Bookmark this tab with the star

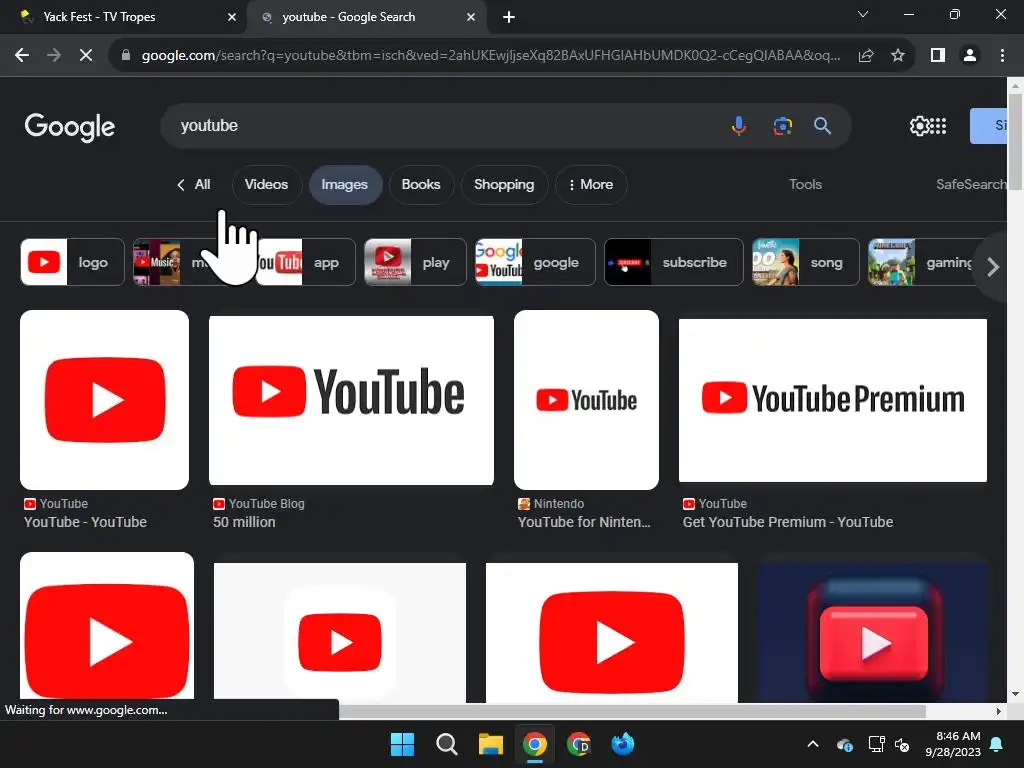898,56
